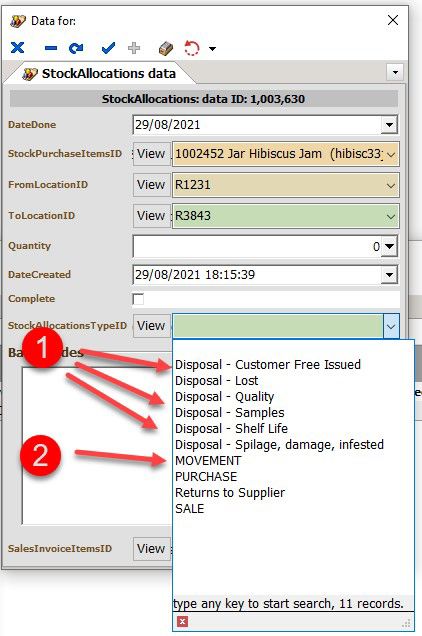Click red X button at dropdown list bottom
The height and width of the screenshot is (636, 422).
click(183, 621)
